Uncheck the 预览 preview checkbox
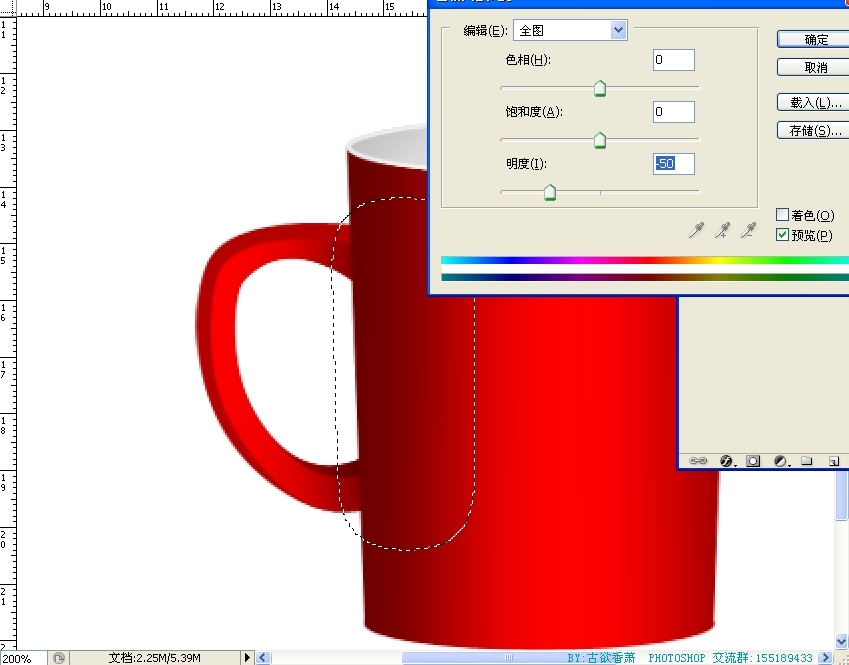 click(x=783, y=235)
